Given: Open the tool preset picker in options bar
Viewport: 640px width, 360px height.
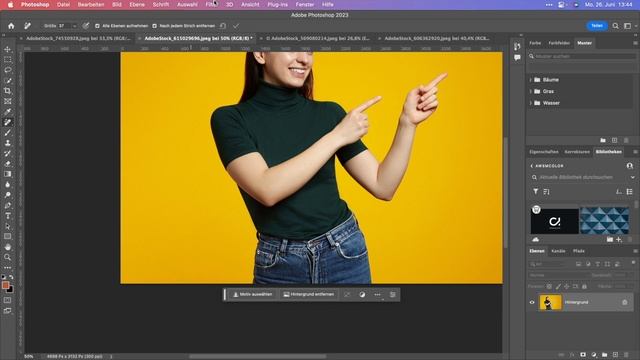Looking at the screenshot, I should [27, 26].
